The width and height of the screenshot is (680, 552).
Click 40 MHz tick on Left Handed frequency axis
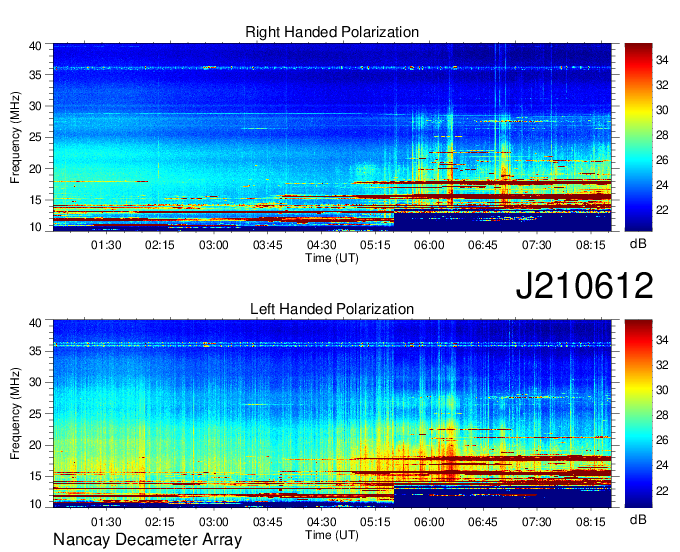pos(36,322)
